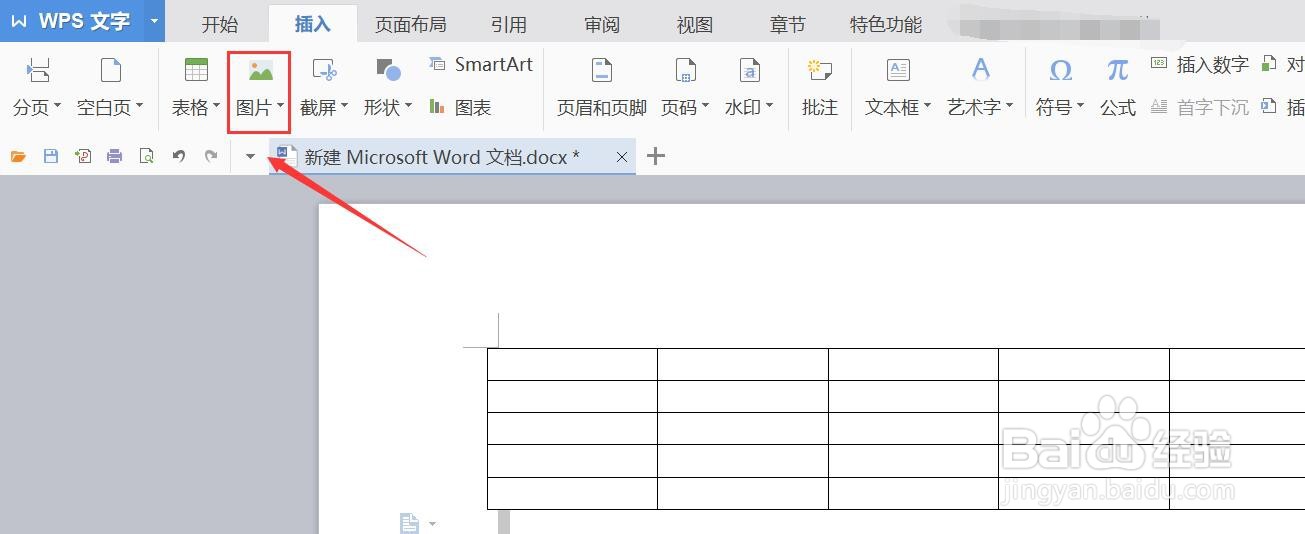Image resolution: width=1305 pixels, height=534 pixels.
Task: Select the 插入 ribbon tab
Action: pos(313,25)
